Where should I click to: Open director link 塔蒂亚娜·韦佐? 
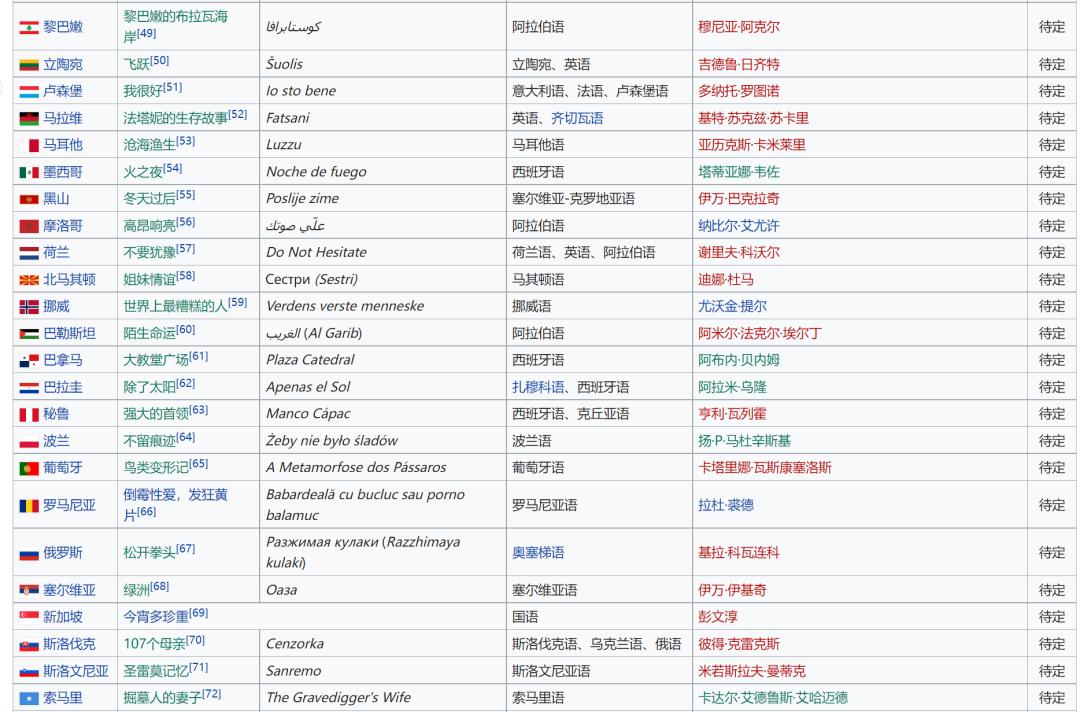click(738, 172)
